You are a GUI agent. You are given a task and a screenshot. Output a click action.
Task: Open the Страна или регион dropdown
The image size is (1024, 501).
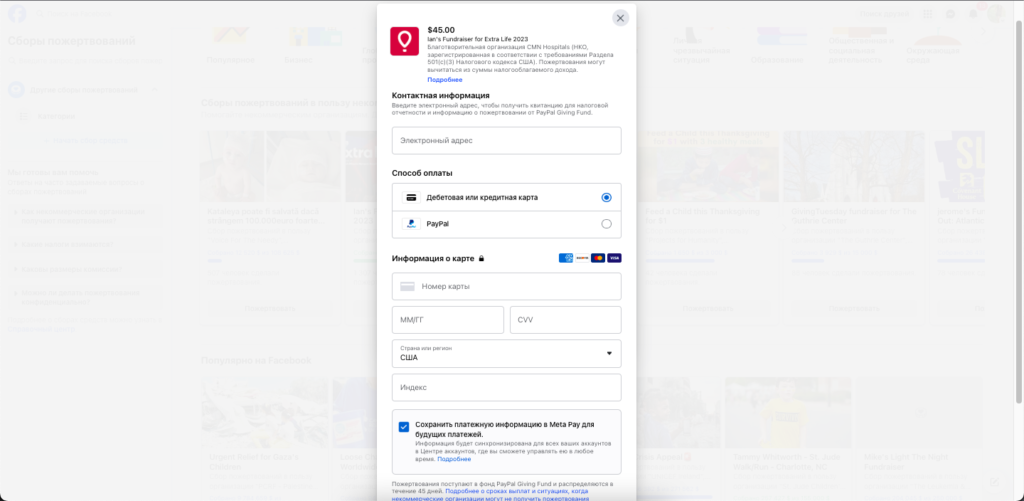tap(506, 353)
